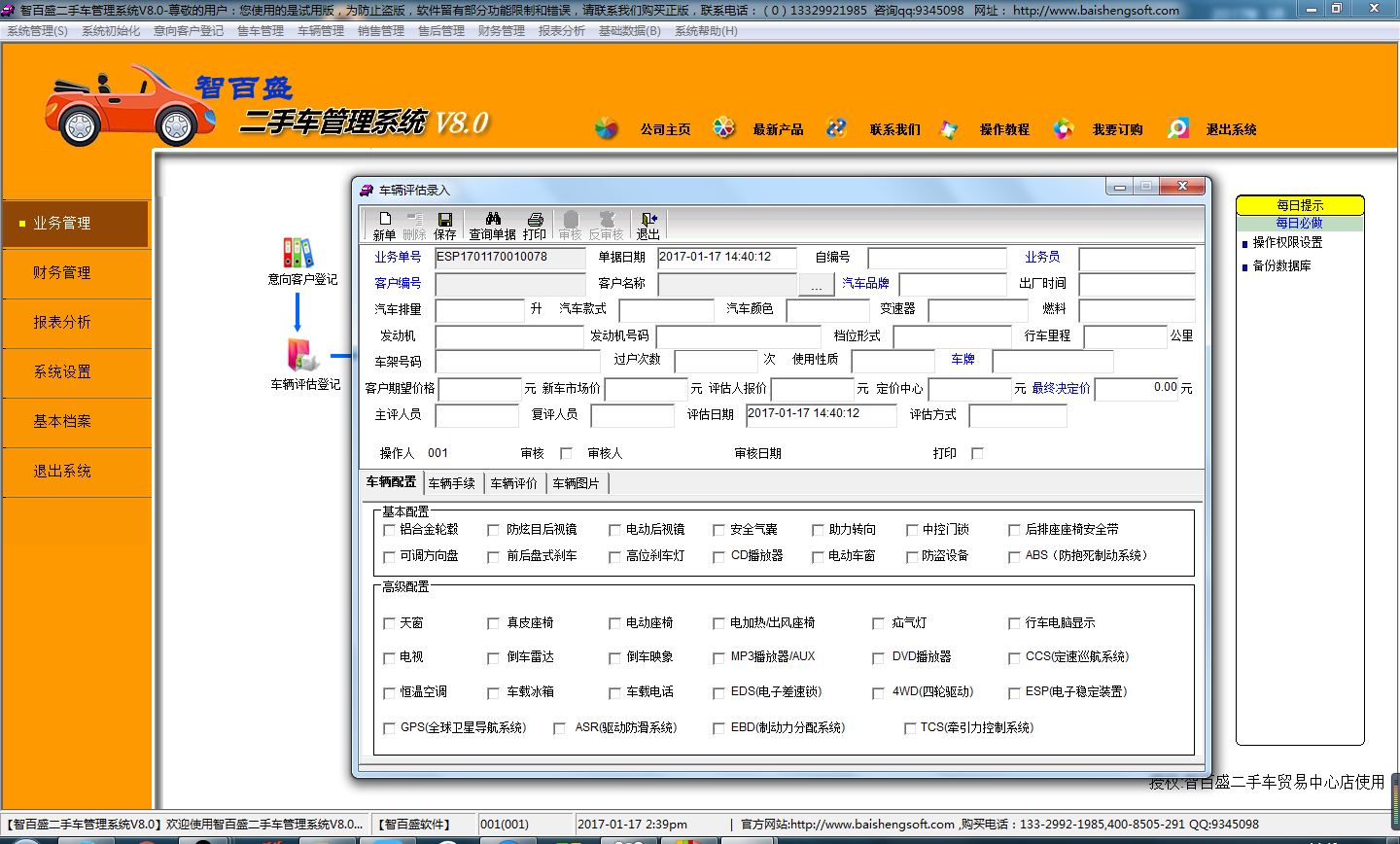
Task: Enable 电动车窗 checkbox
Action: (x=818, y=557)
